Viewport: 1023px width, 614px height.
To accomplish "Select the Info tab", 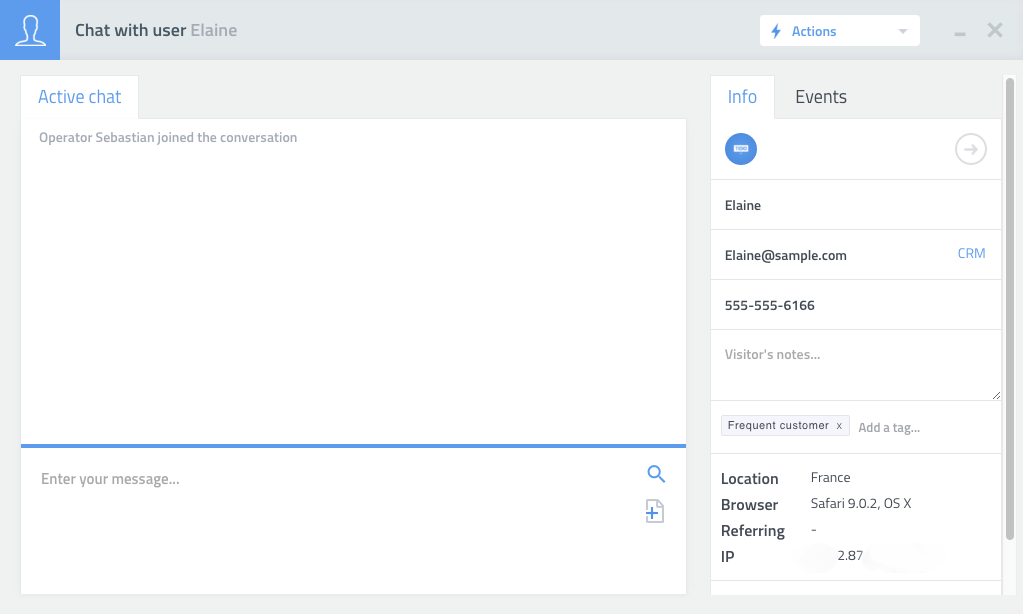I will tap(742, 97).
